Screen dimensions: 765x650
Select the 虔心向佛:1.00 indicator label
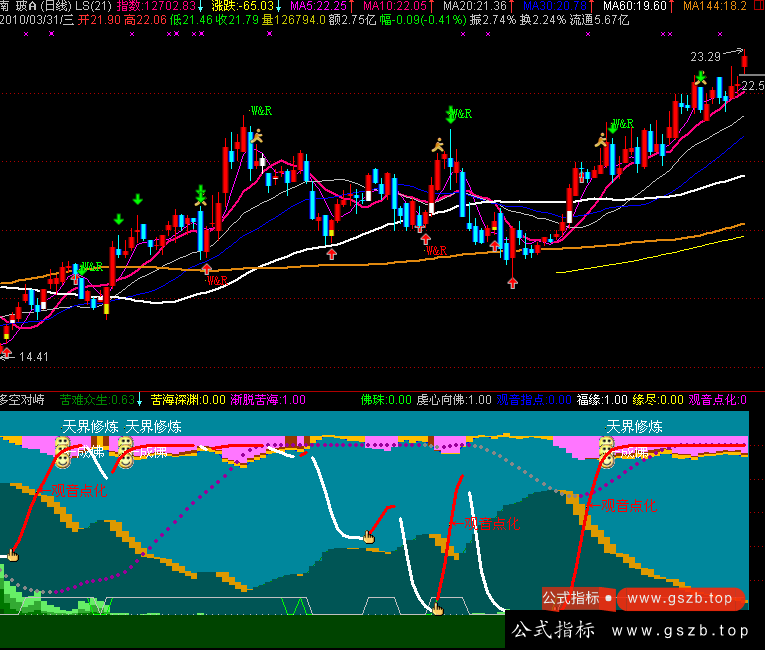coord(454,400)
